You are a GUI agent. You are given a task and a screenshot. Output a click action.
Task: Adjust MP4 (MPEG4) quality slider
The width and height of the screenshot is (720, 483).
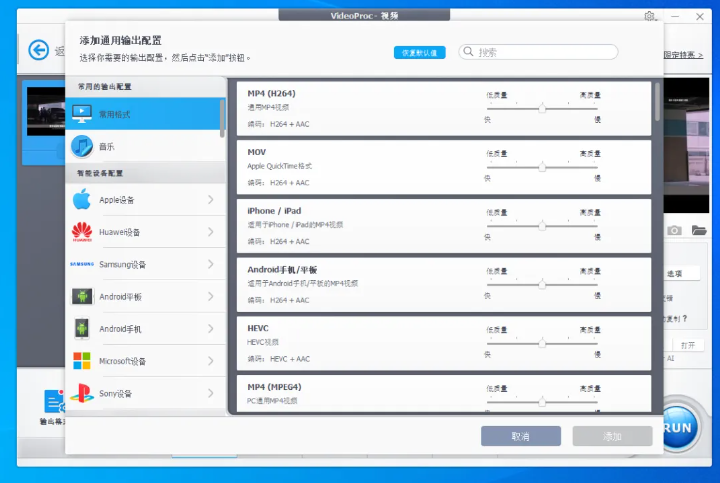(542, 402)
